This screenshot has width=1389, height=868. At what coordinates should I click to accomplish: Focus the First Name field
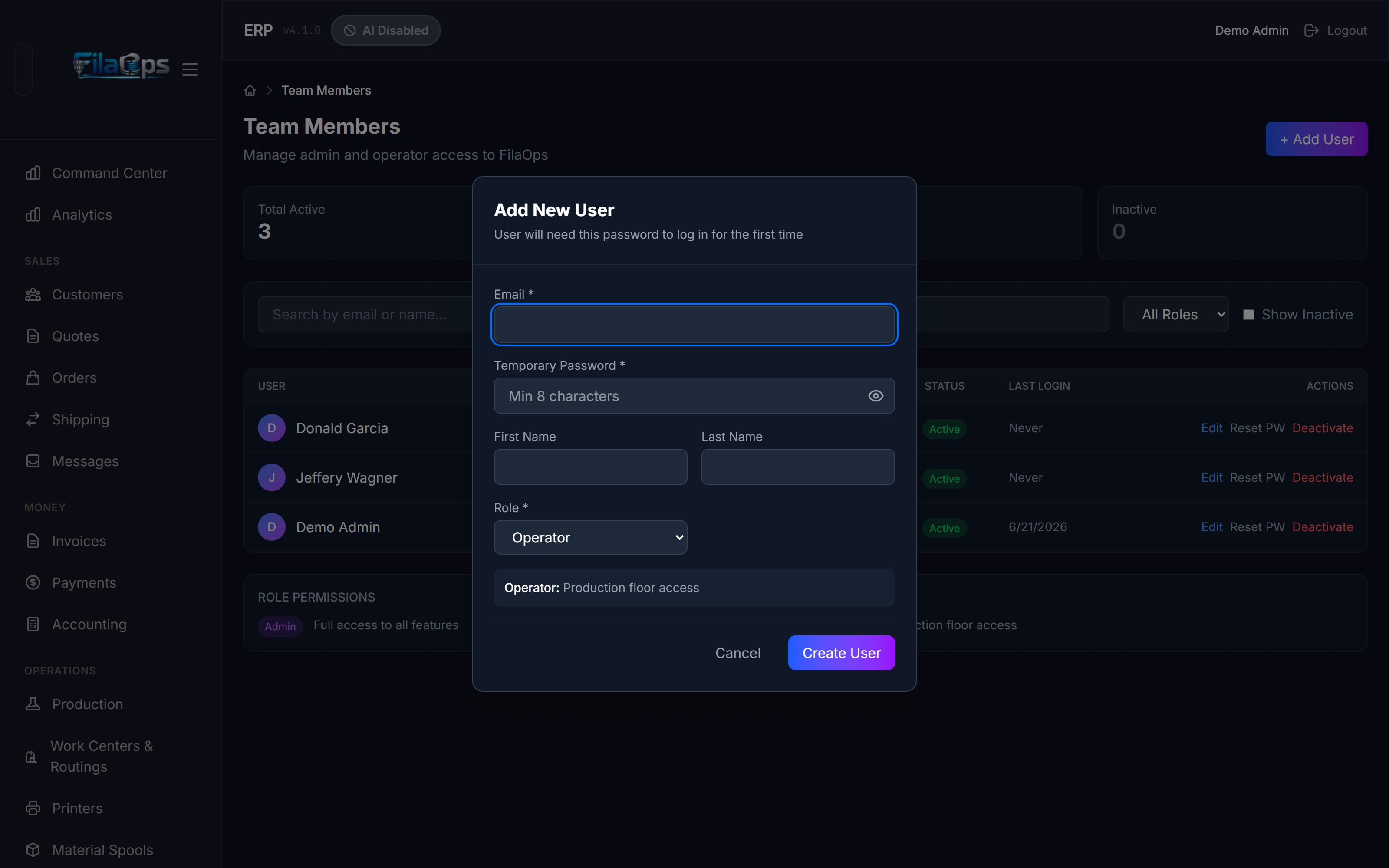pyautogui.click(x=590, y=467)
